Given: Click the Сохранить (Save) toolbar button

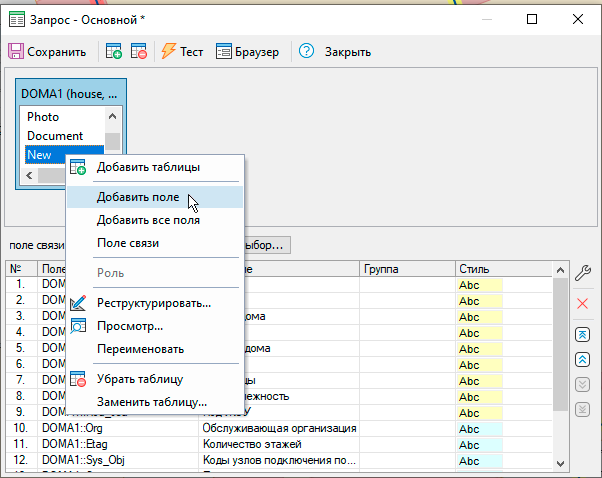Looking at the screenshot, I should pos(48,52).
